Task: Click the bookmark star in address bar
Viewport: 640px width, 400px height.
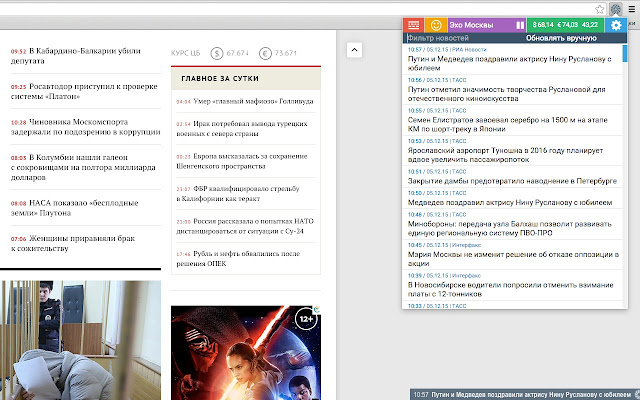Action: [x=600, y=9]
